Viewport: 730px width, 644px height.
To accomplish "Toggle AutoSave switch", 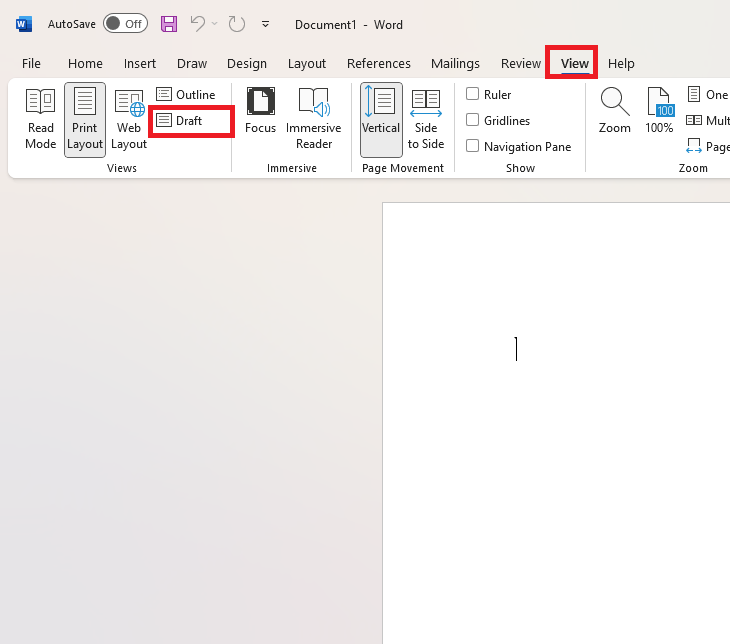I will click(x=125, y=23).
